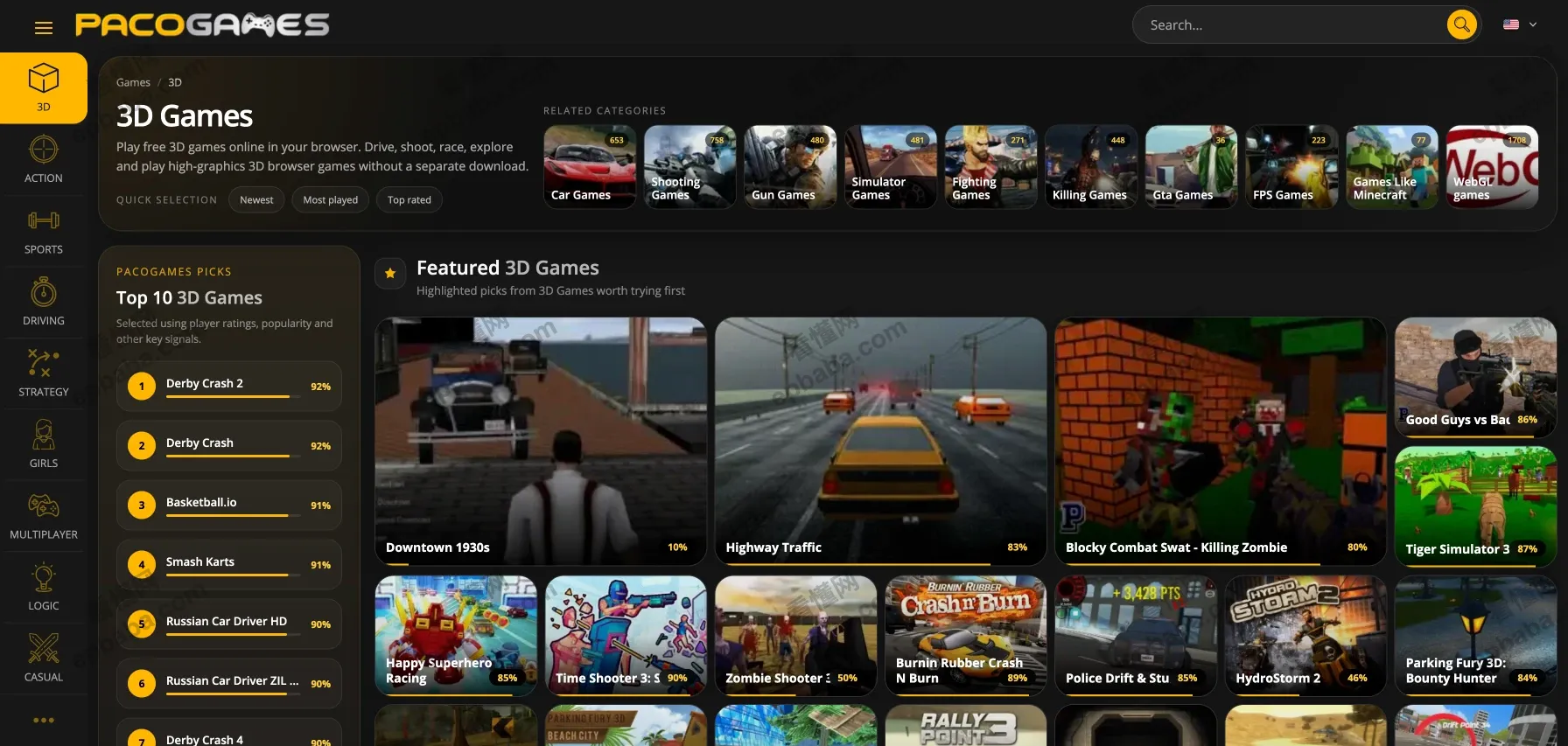
Task: Select the Newest quick selection
Action: [256, 200]
